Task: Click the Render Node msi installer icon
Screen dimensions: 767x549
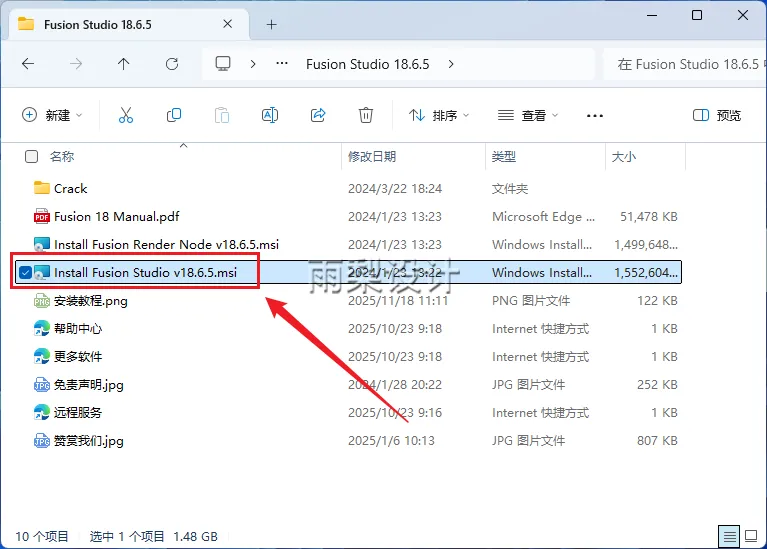Action: coord(42,244)
